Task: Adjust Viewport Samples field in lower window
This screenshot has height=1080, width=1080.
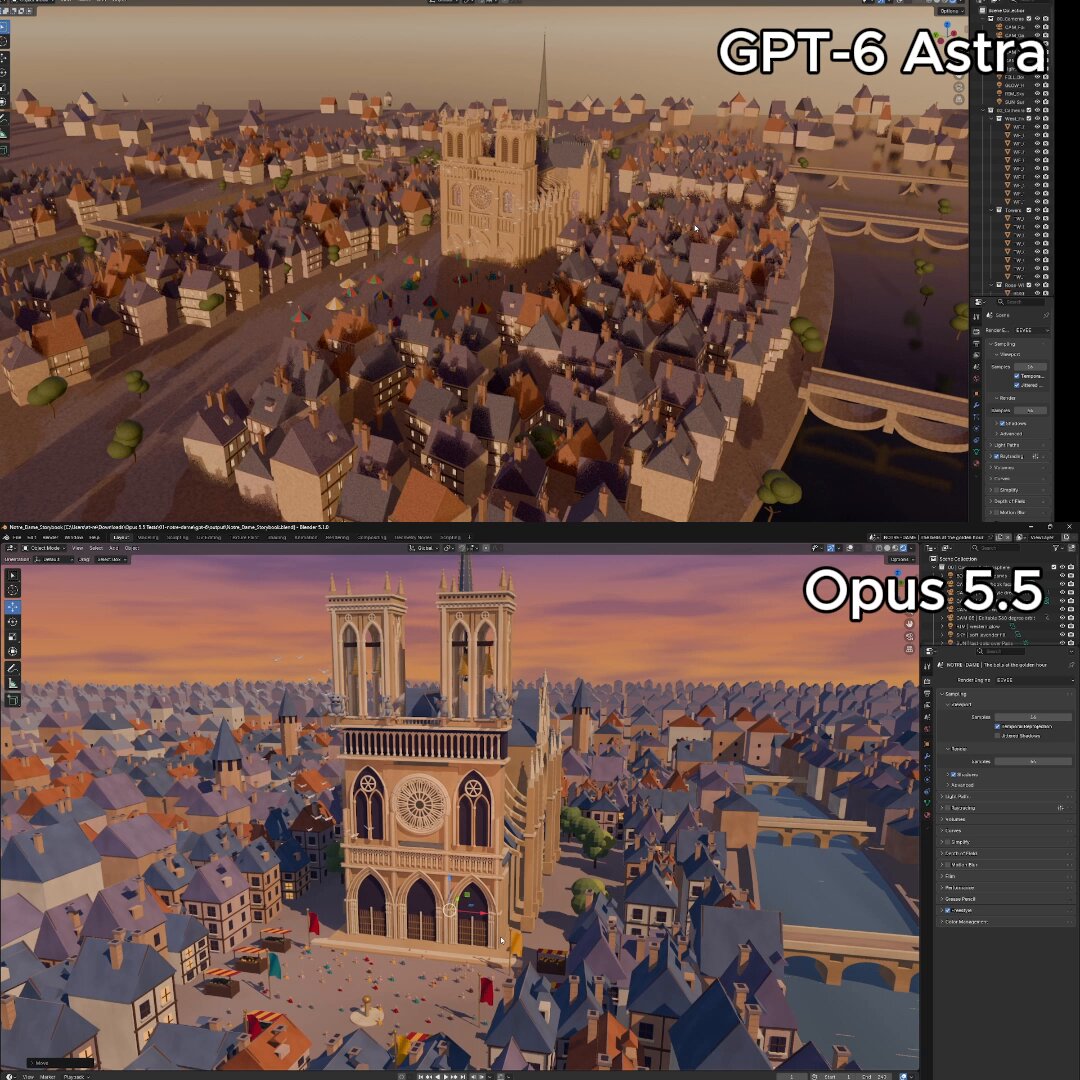Action: coord(1033,717)
